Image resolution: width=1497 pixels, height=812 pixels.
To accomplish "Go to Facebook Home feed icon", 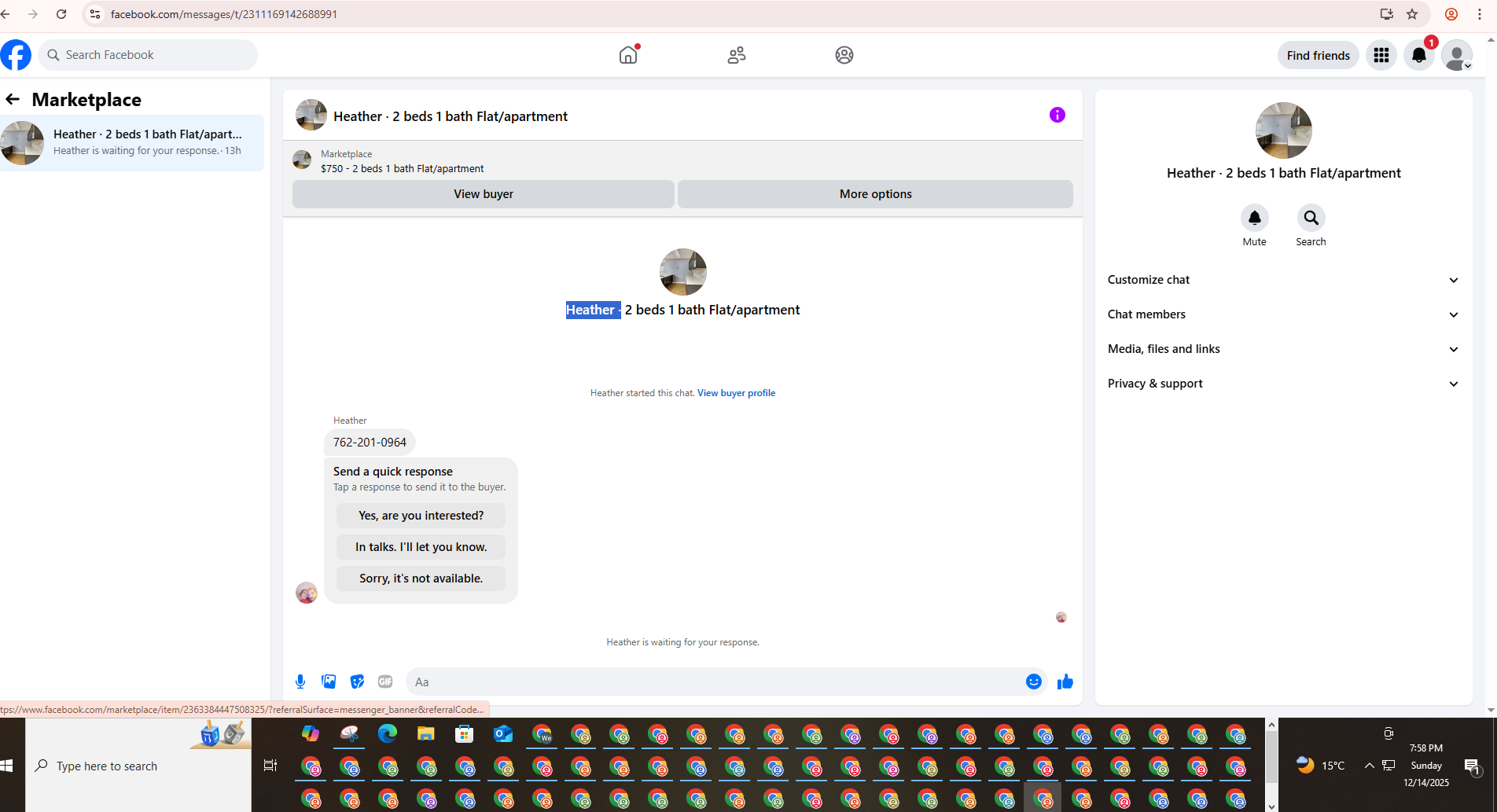I will (628, 55).
